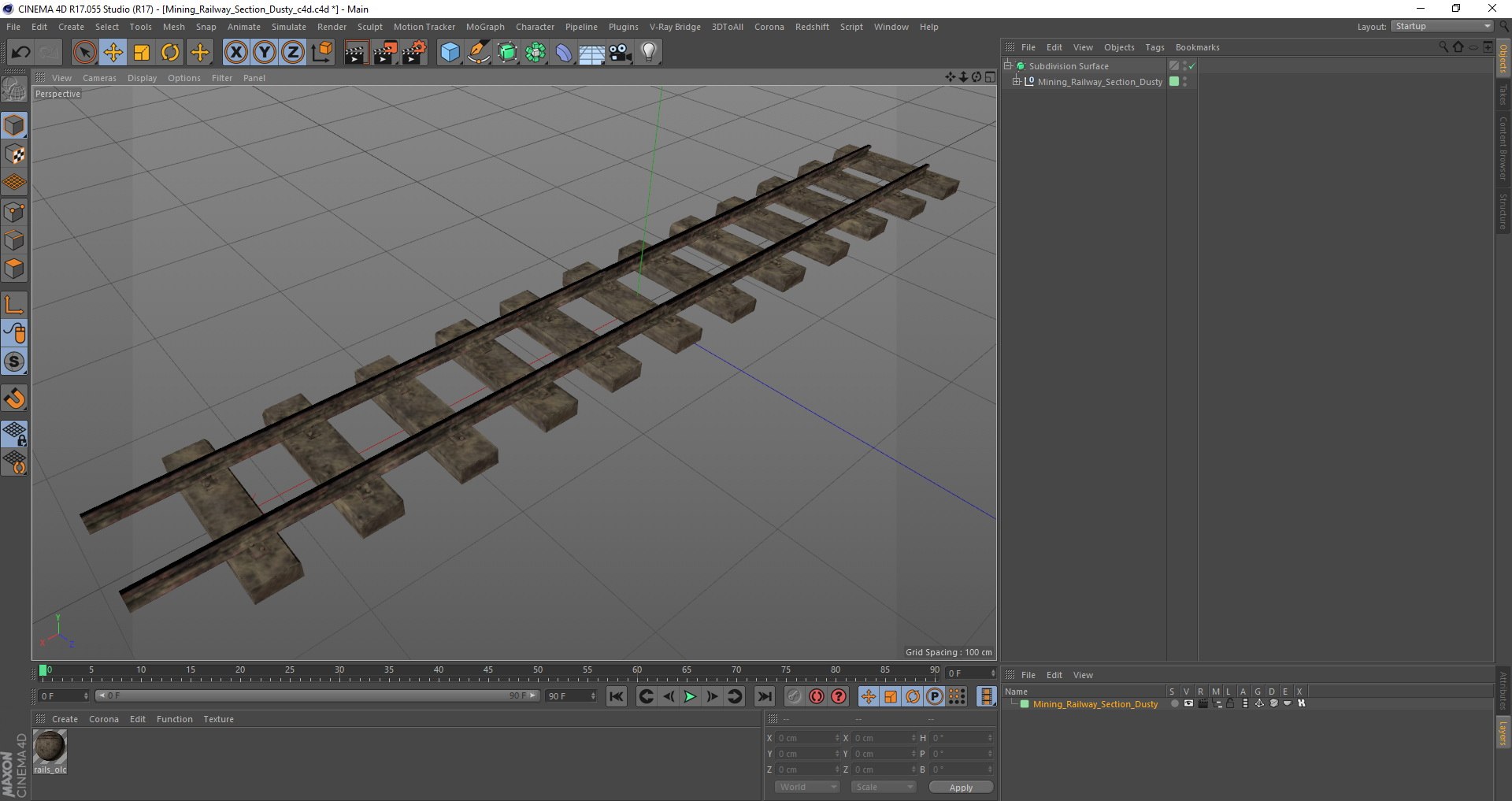The width and height of the screenshot is (1512, 801).
Task: Activate the Move tool
Action: [113, 53]
